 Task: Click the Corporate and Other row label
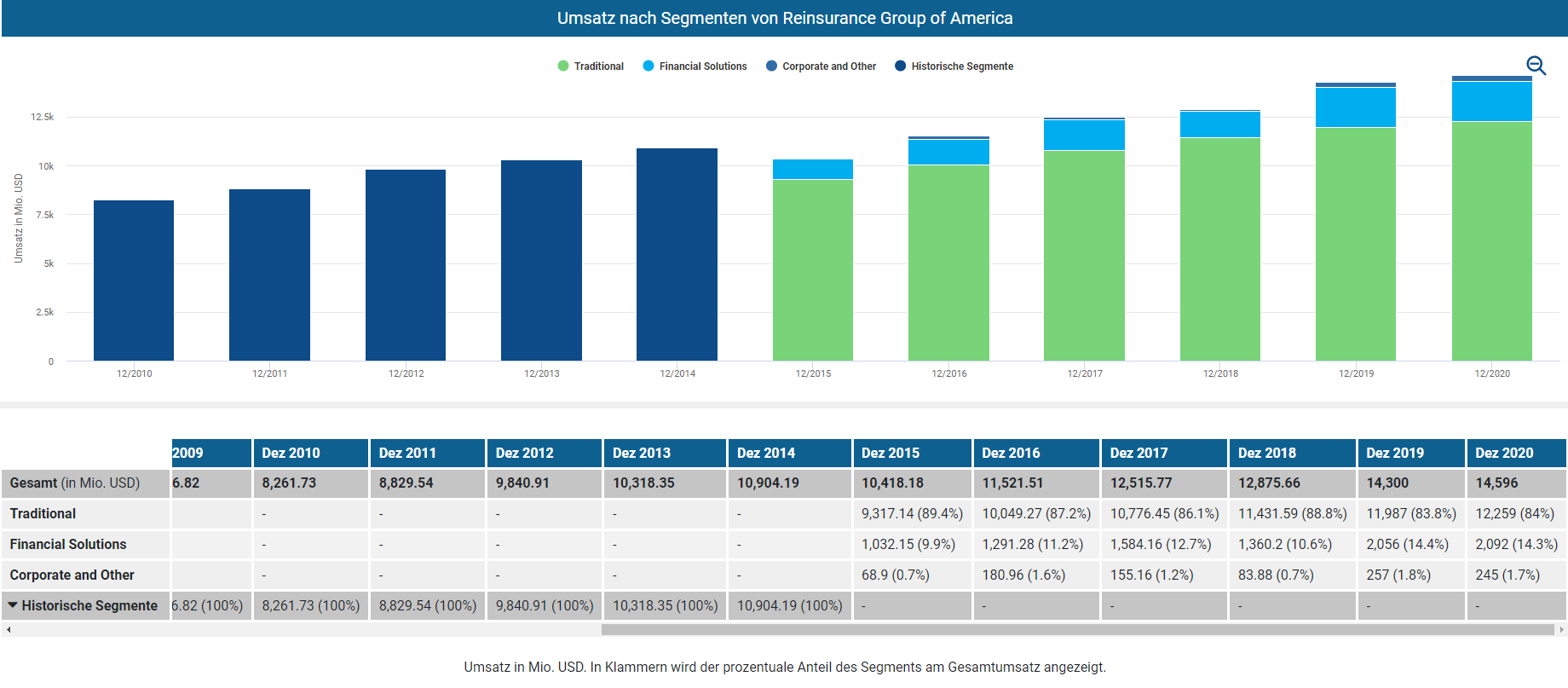(72, 575)
